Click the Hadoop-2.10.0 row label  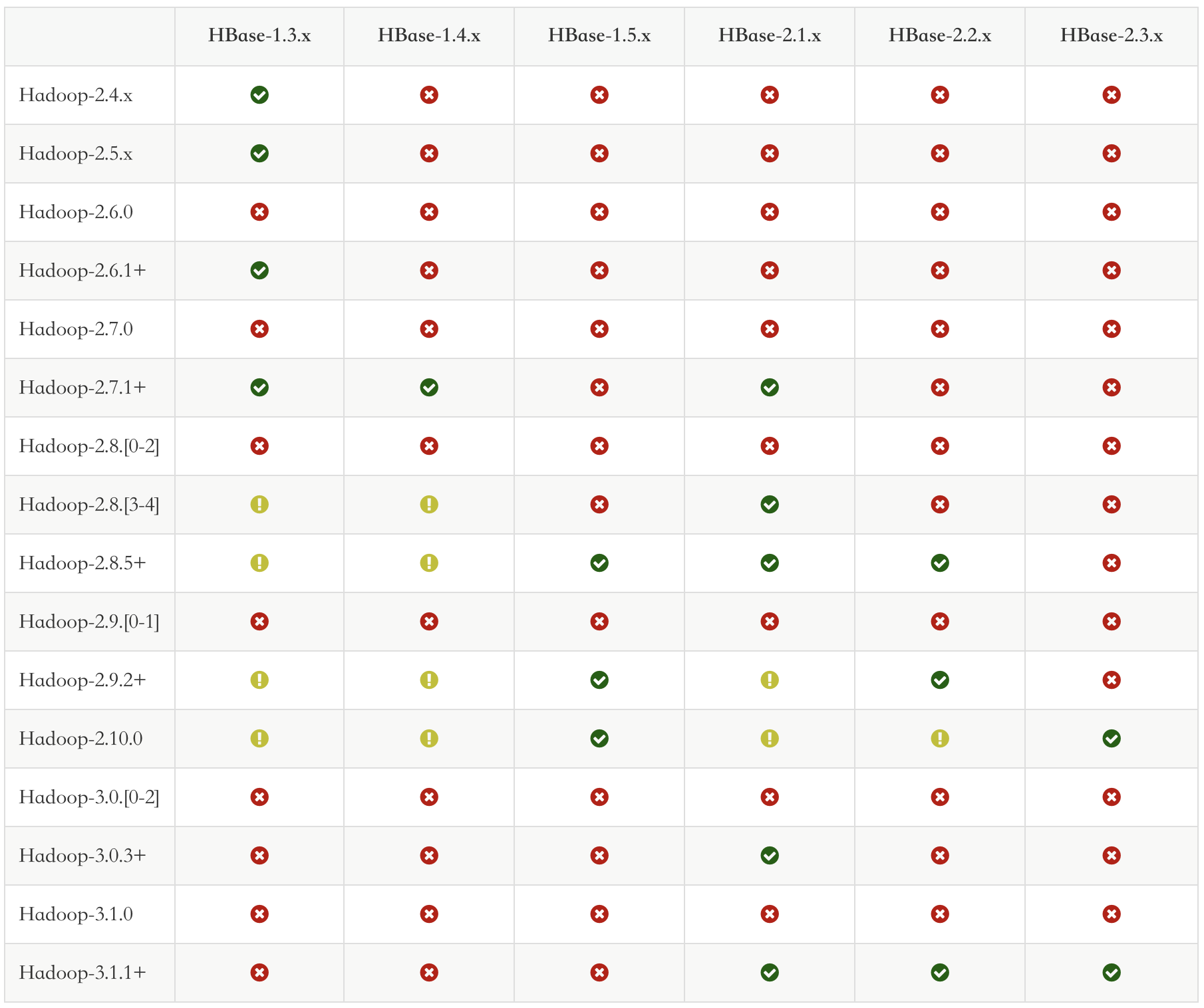coord(80,739)
